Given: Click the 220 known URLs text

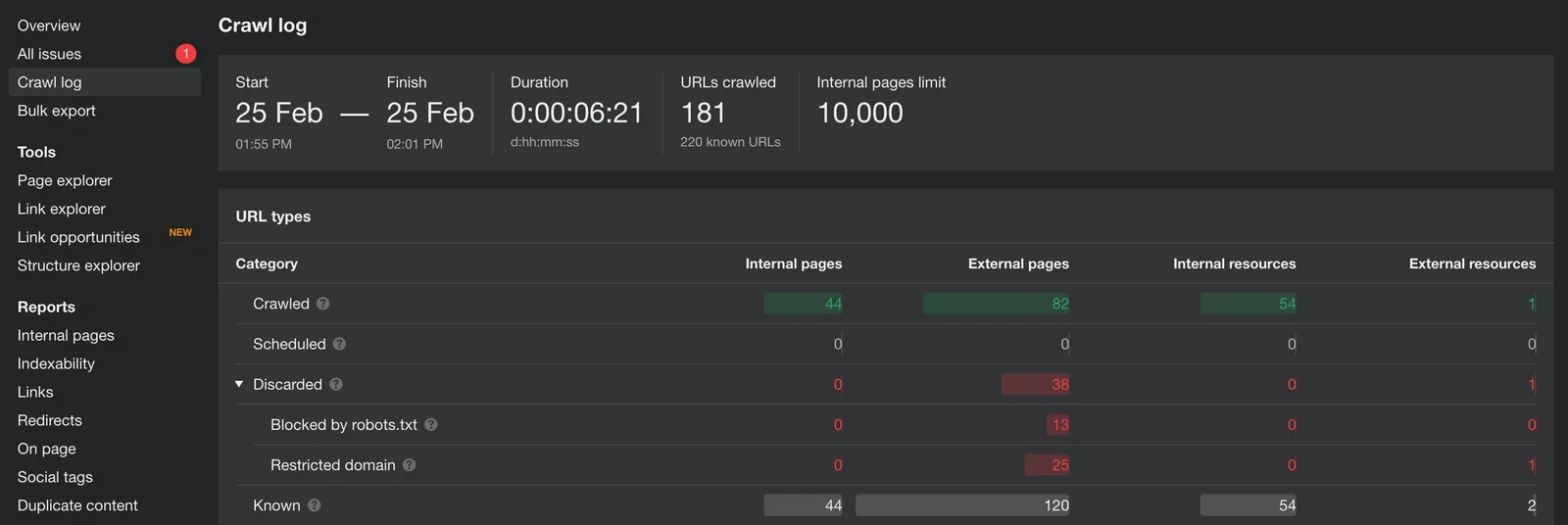Looking at the screenshot, I should tap(731, 142).
